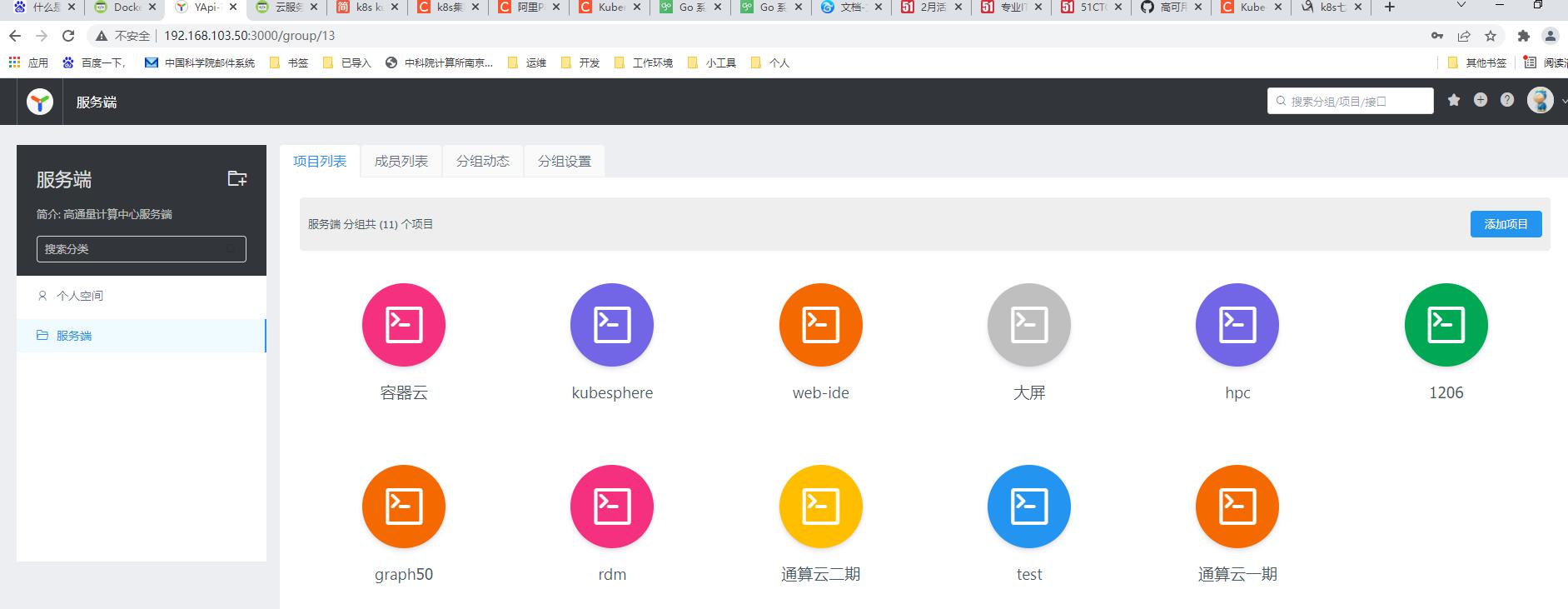1568x609 pixels.
Task: Open the 大屏 project icon
Action: [1029, 325]
